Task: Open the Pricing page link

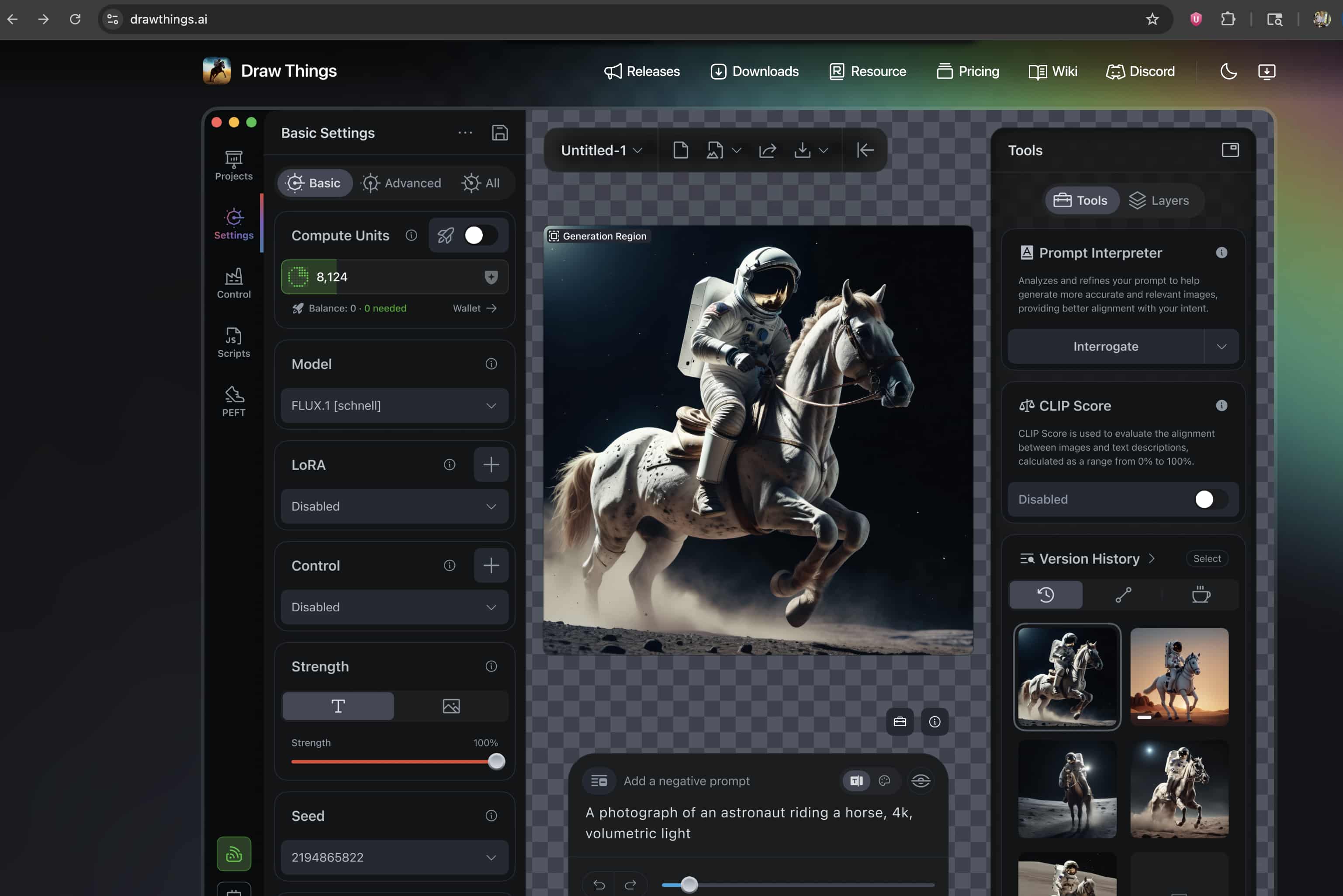Action: pos(967,72)
